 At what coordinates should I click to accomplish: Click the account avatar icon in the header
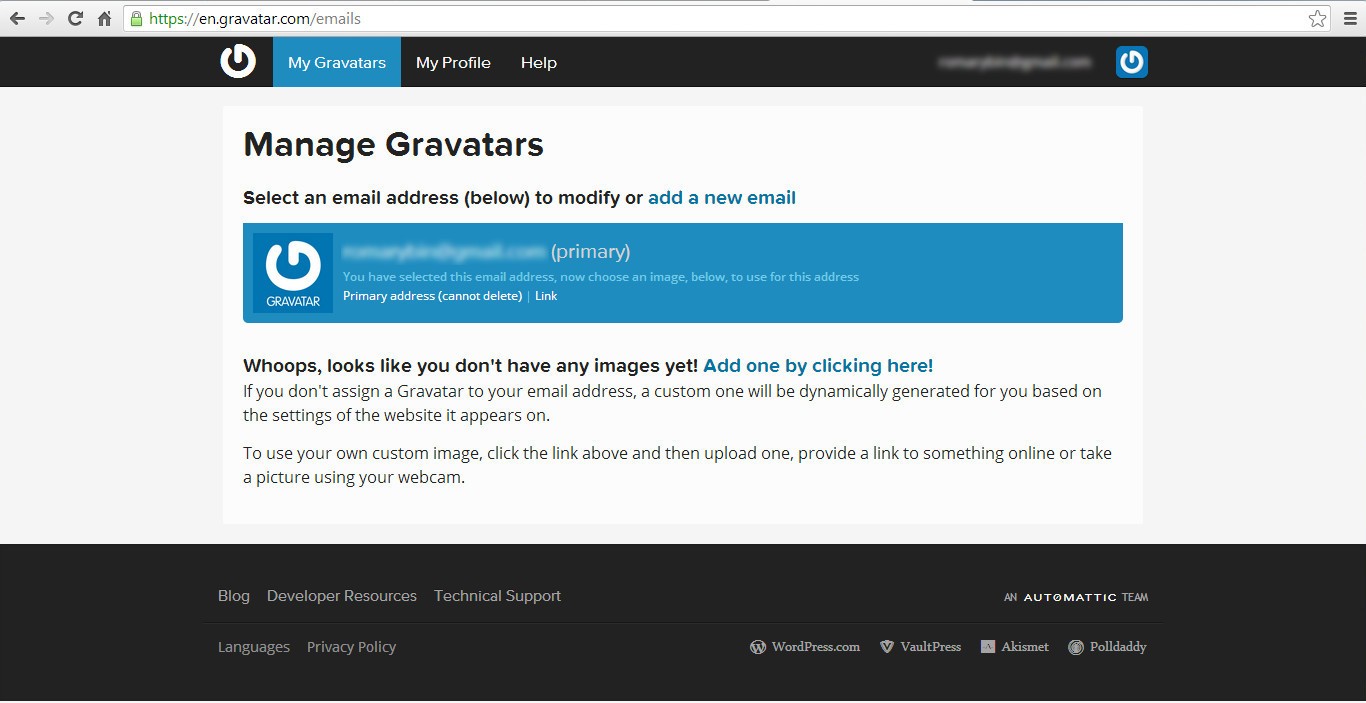pyautogui.click(x=1131, y=62)
